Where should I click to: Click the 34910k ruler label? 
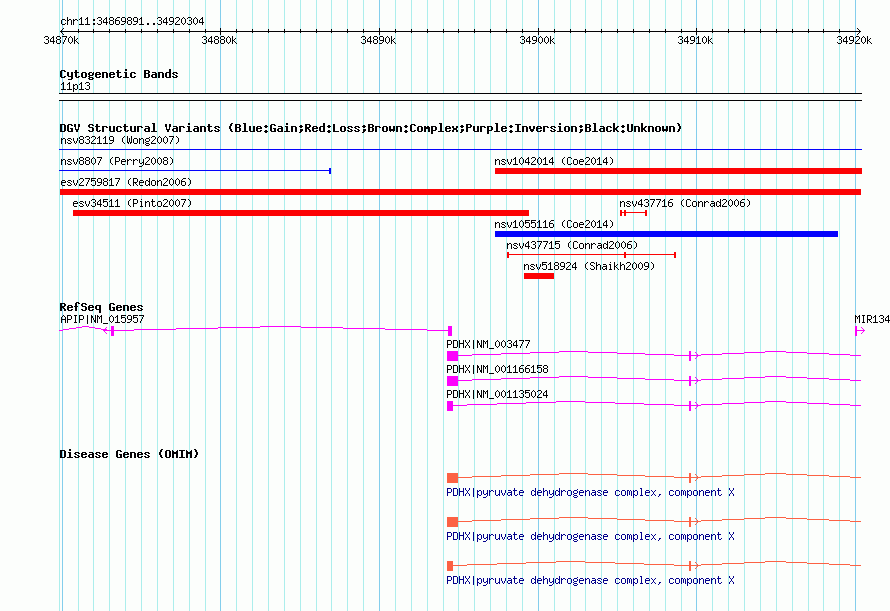point(695,40)
